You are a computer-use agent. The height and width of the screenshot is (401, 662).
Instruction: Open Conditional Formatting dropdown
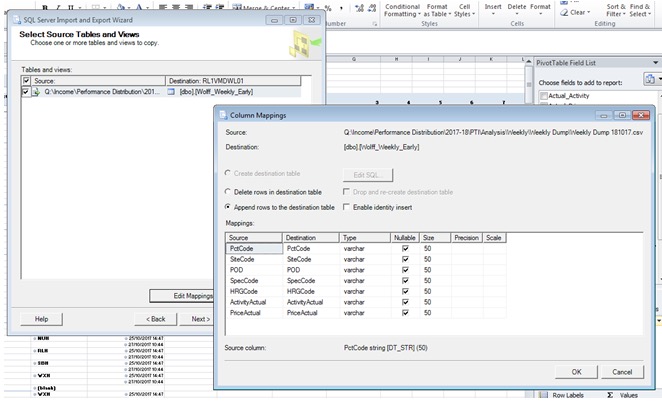pyautogui.click(x=402, y=11)
